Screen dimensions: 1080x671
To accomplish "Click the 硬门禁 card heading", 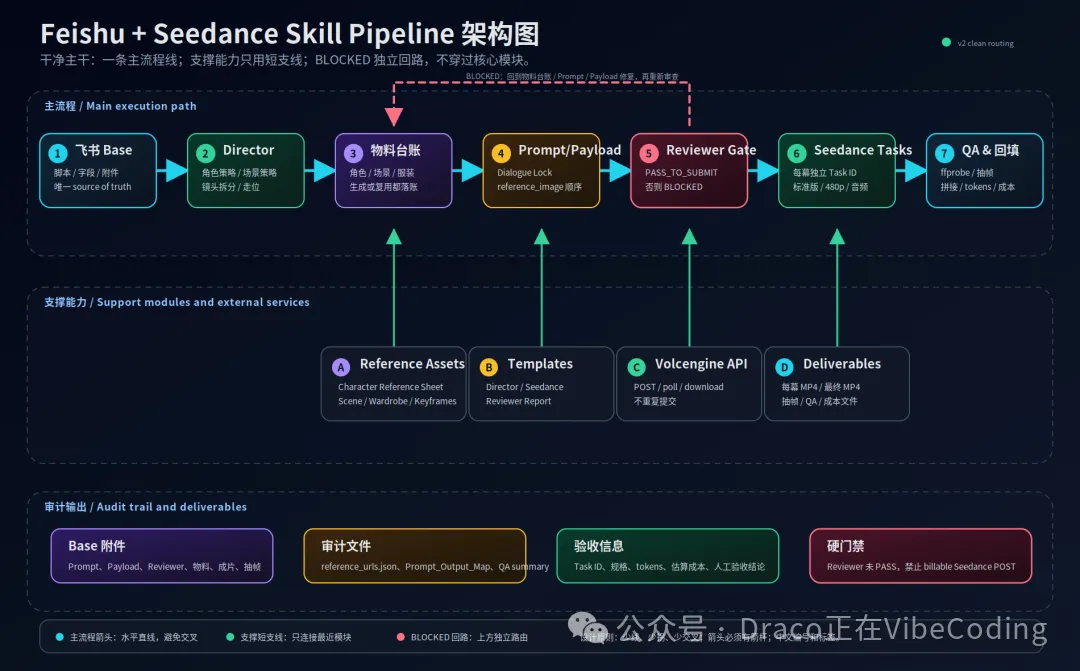I will (x=845, y=546).
